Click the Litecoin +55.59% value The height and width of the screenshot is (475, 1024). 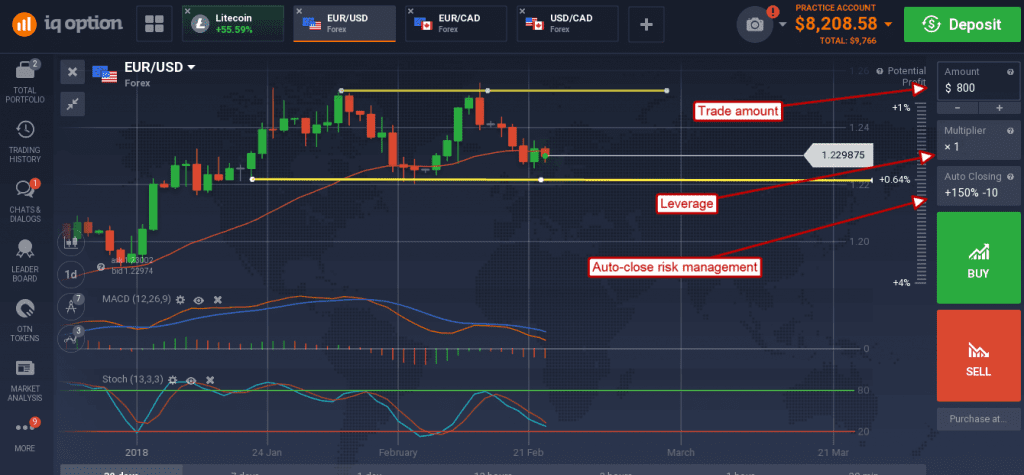click(234, 30)
